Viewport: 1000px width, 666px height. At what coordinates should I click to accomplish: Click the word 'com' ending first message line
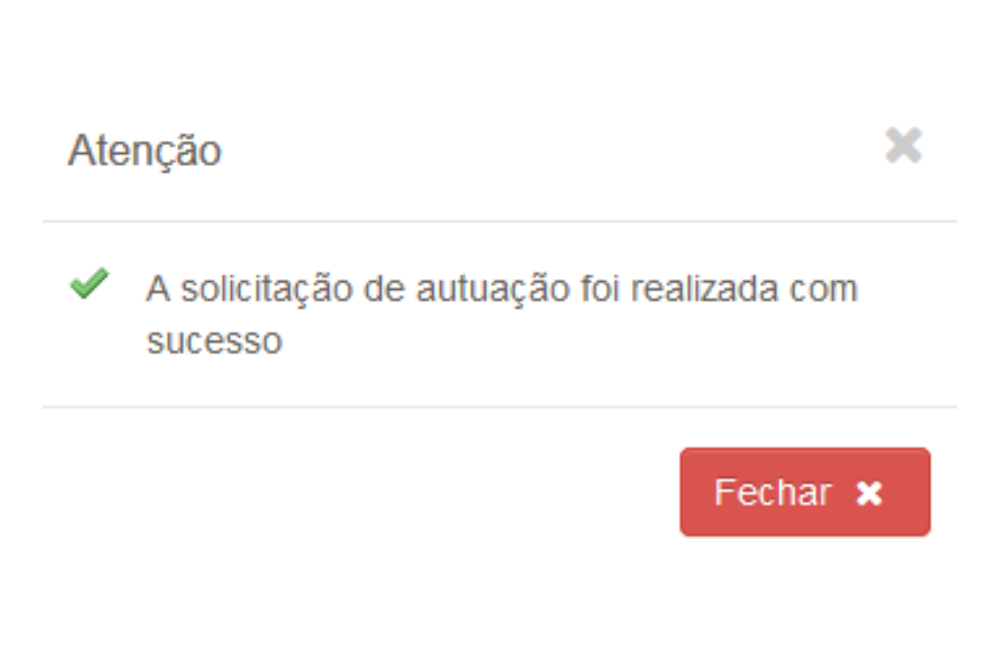(x=823, y=290)
